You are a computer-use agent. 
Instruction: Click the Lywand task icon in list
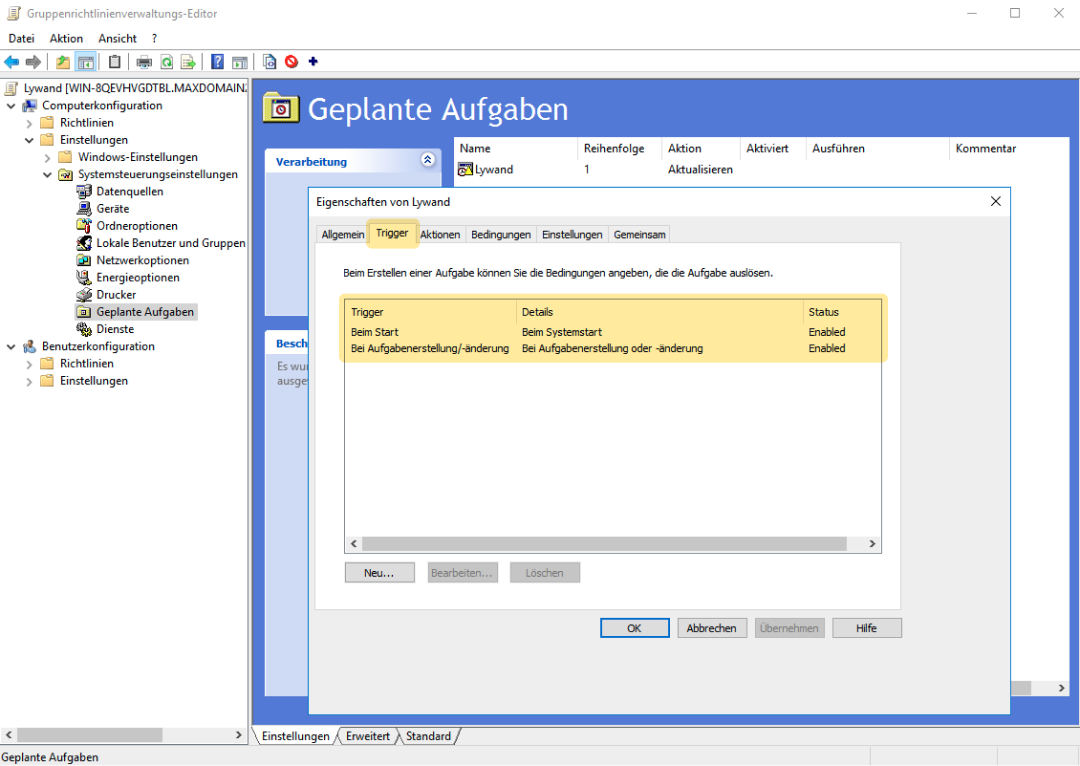pos(466,169)
